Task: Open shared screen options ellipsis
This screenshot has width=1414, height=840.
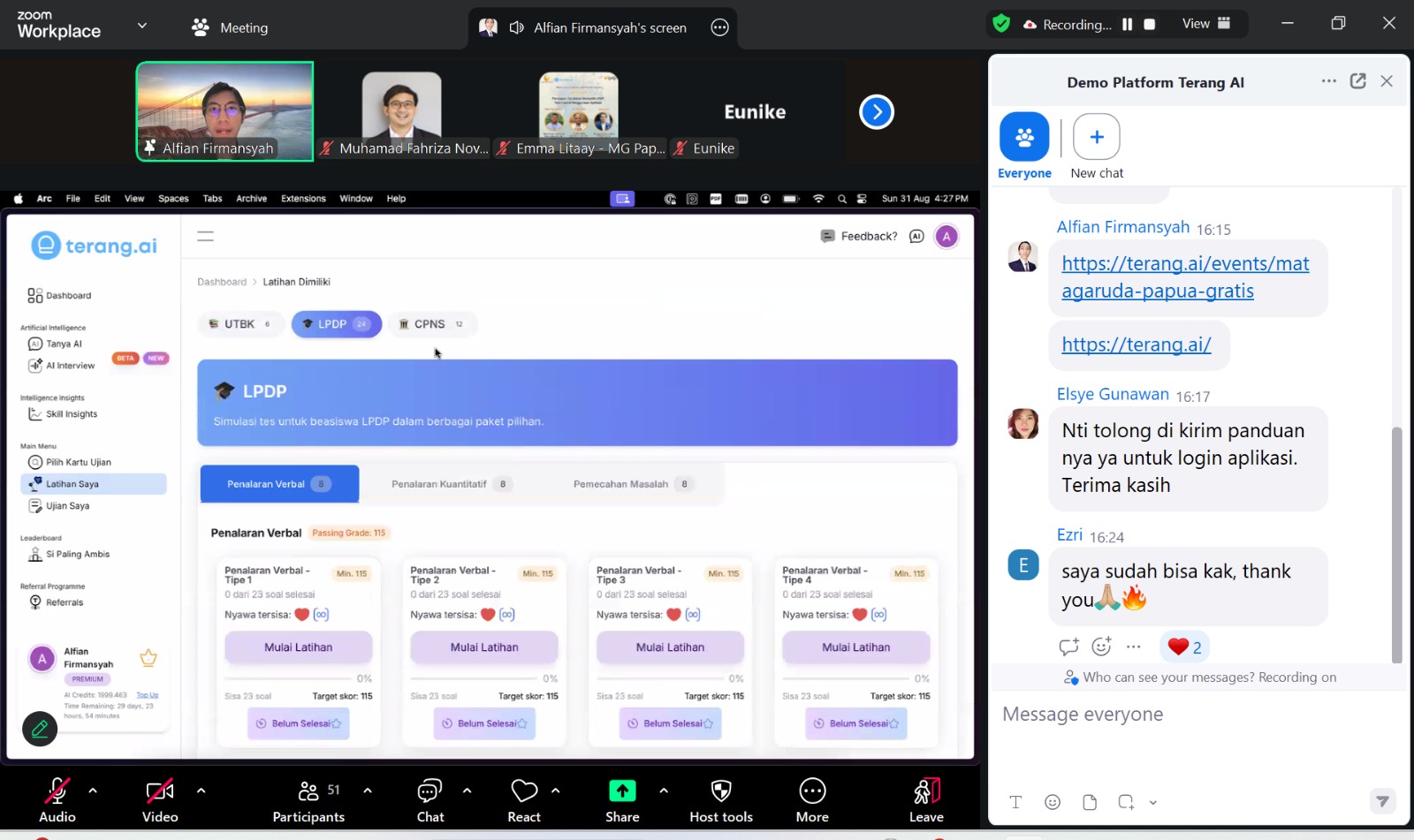Action: point(719,27)
